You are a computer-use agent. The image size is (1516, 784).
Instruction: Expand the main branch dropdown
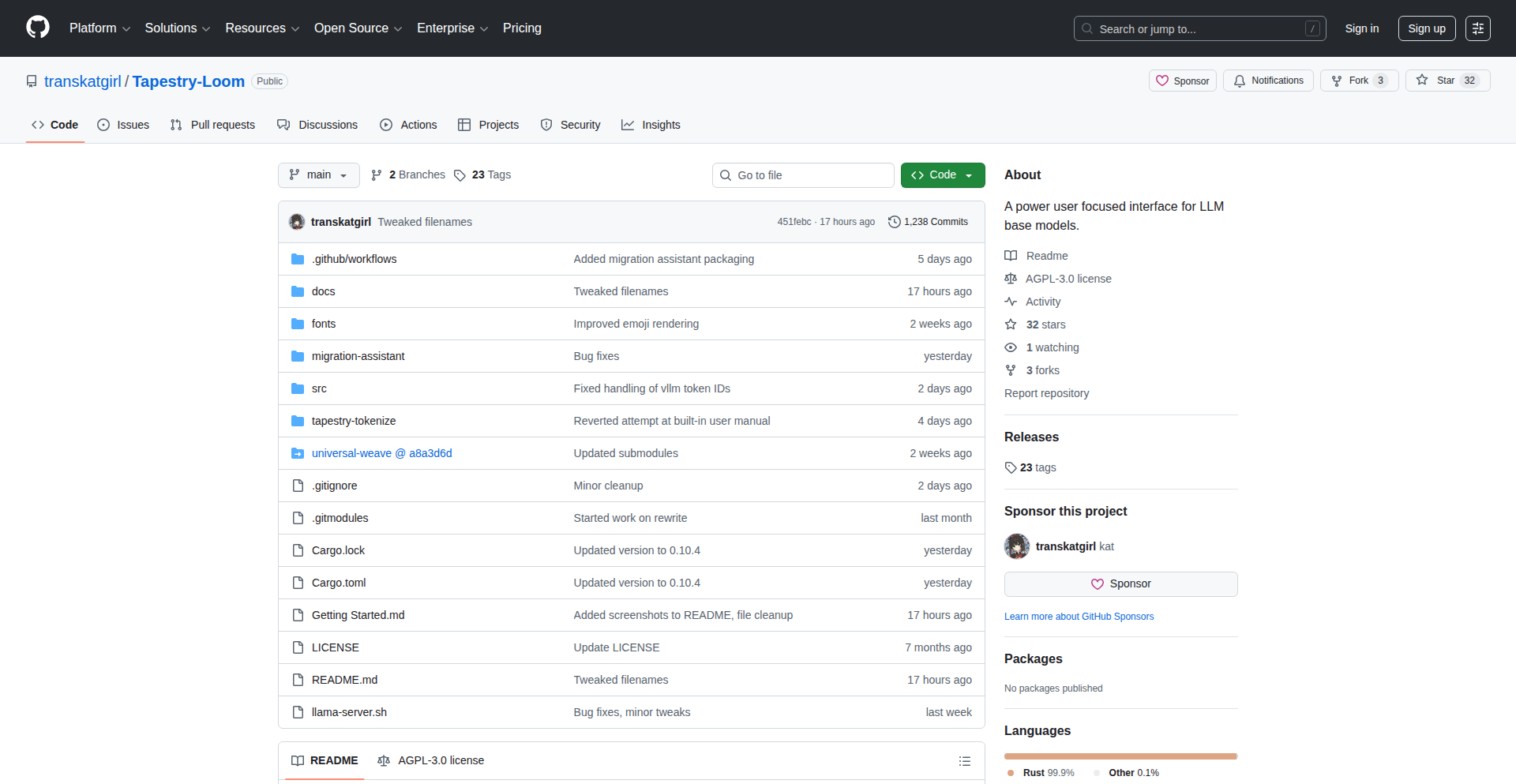tap(318, 175)
